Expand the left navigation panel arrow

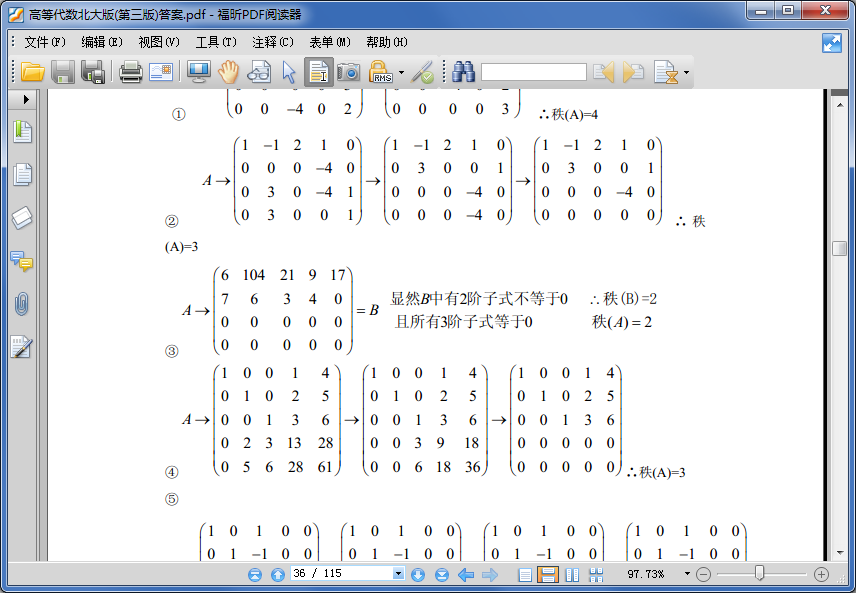[x=25, y=99]
